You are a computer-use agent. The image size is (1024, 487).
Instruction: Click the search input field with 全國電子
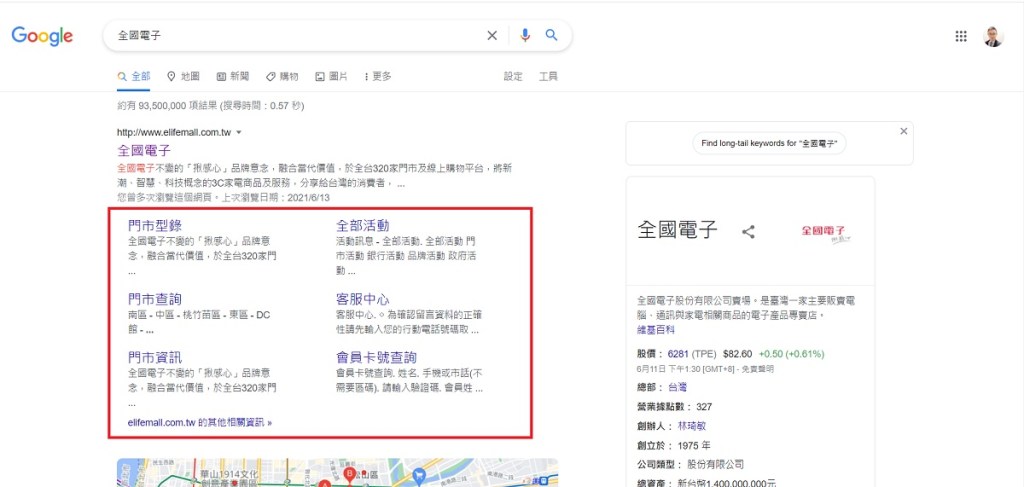tap(297, 35)
